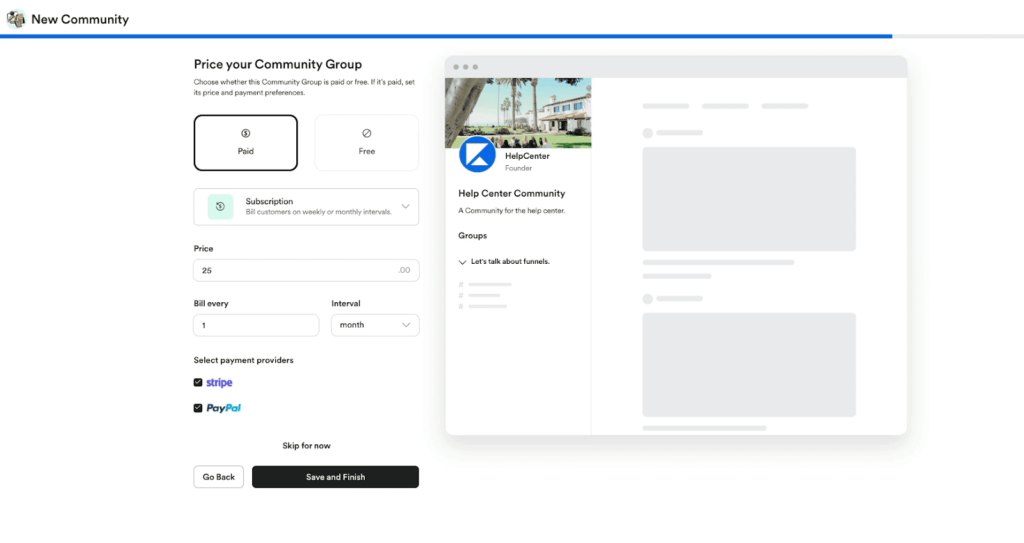The image size is (1024, 543).
Task: Click the HelpCenter blue logo avatar
Action: [x=477, y=155]
